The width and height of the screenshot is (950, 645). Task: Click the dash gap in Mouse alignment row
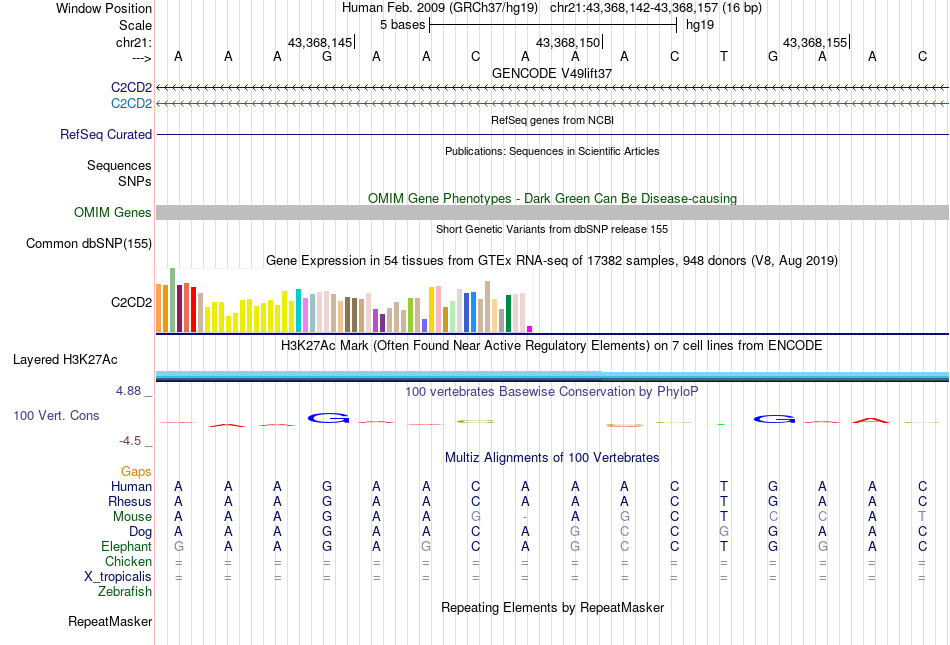click(525, 517)
